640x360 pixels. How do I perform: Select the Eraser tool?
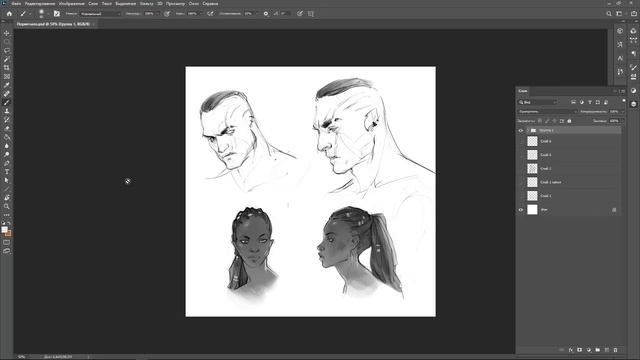click(x=7, y=129)
